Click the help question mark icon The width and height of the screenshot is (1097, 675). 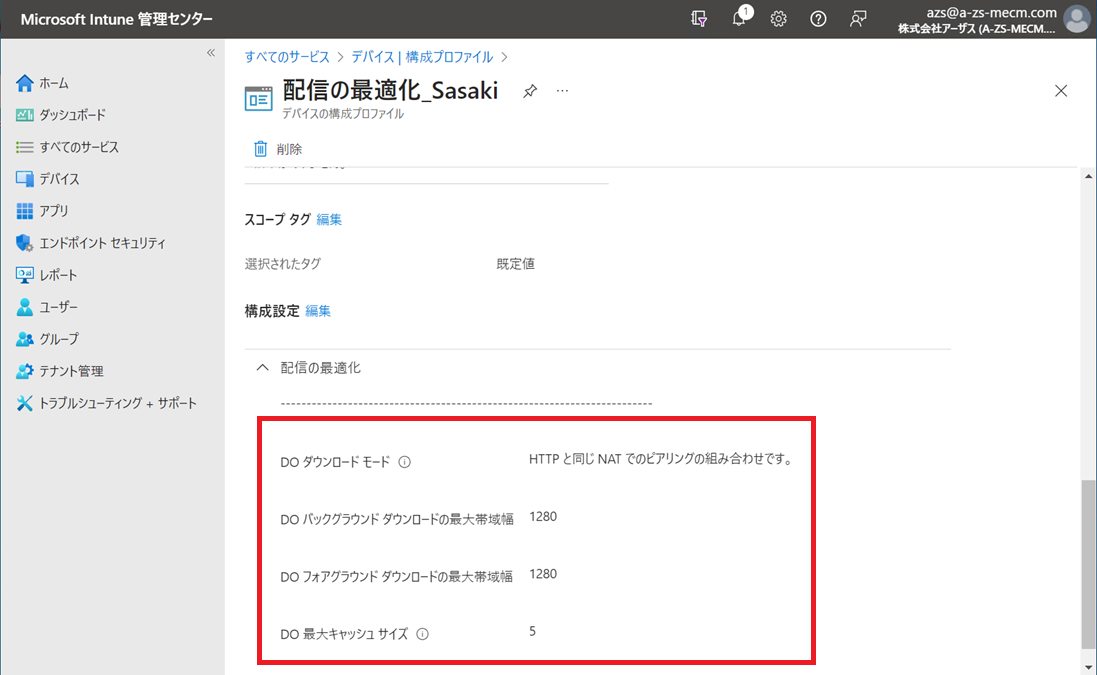point(818,19)
